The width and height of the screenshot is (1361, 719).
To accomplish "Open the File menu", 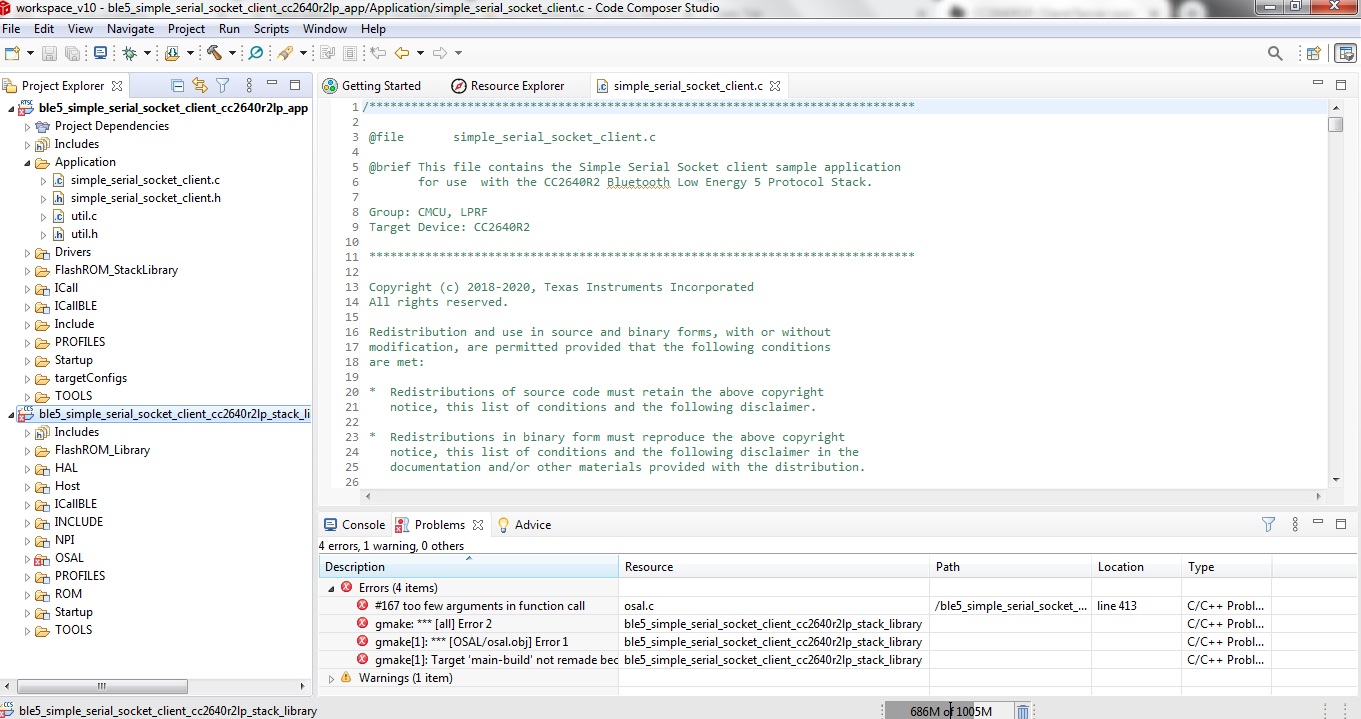I will 11,29.
